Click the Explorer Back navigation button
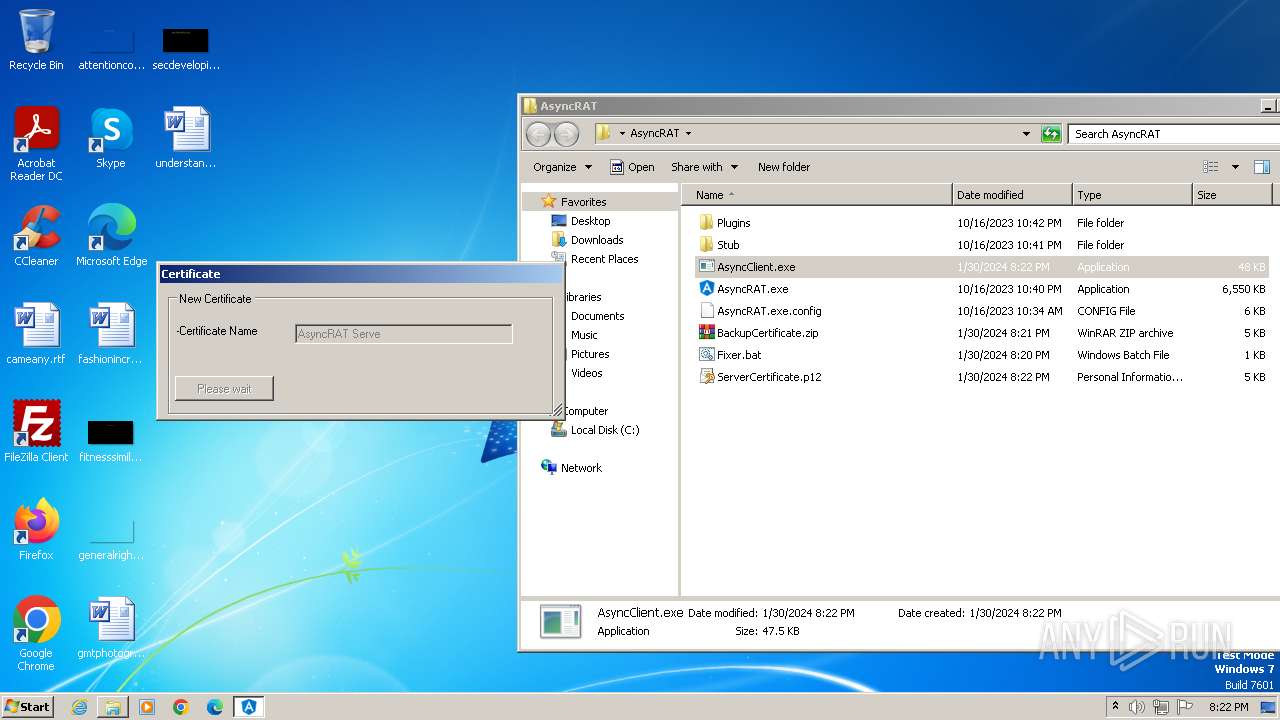Viewport: 1280px width, 720px height. click(x=538, y=134)
